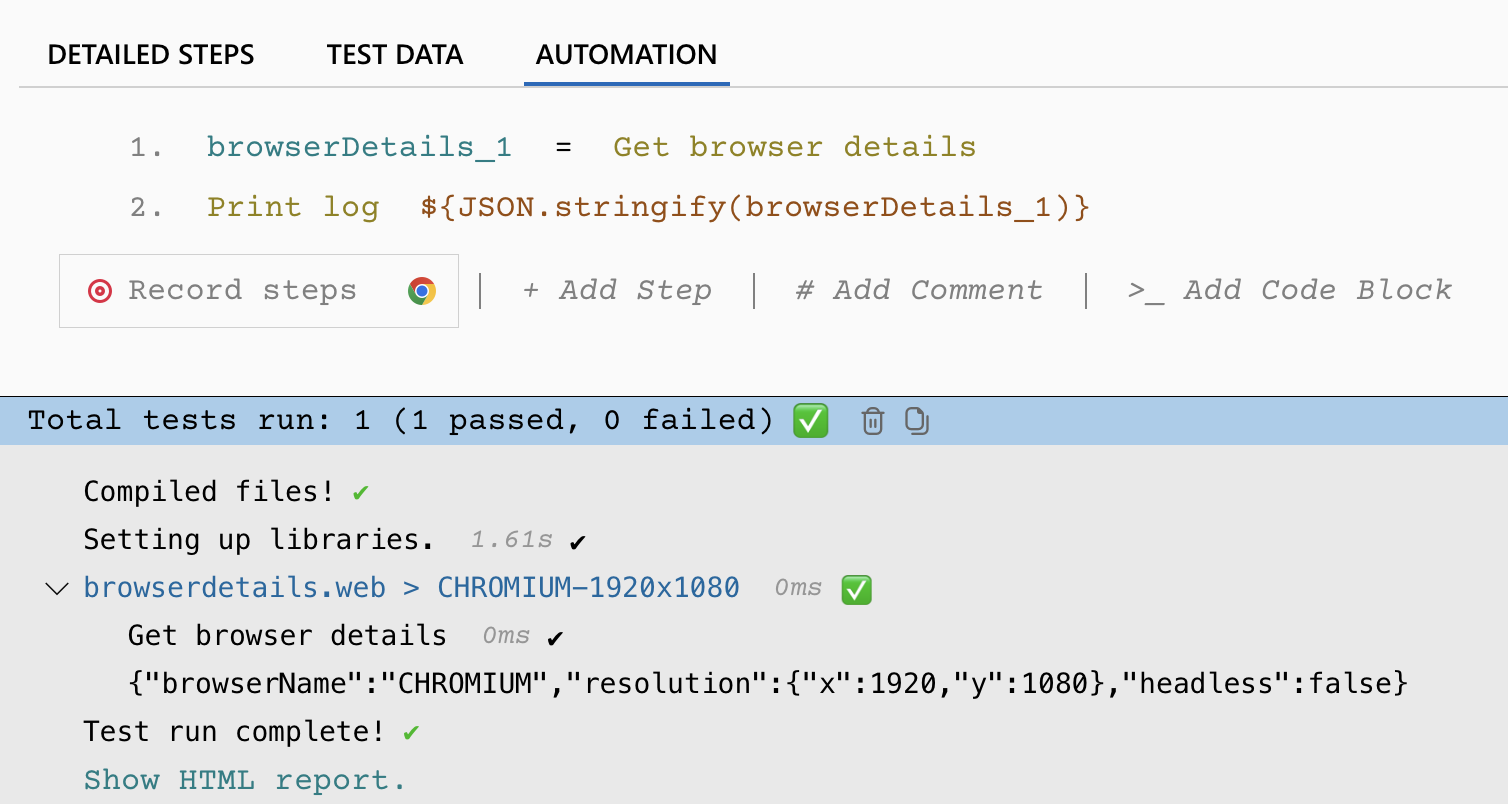The image size is (1508, 804).
Task: Click the browserdetails.web > CHROMIUM-1920x1080 result title
Action: tap(411, 587)
